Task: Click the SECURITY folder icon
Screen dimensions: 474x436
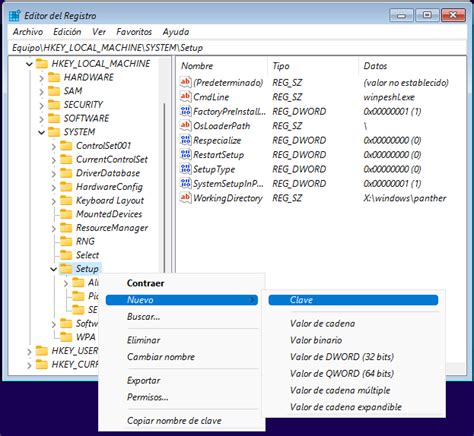Action: click(54, 105)
